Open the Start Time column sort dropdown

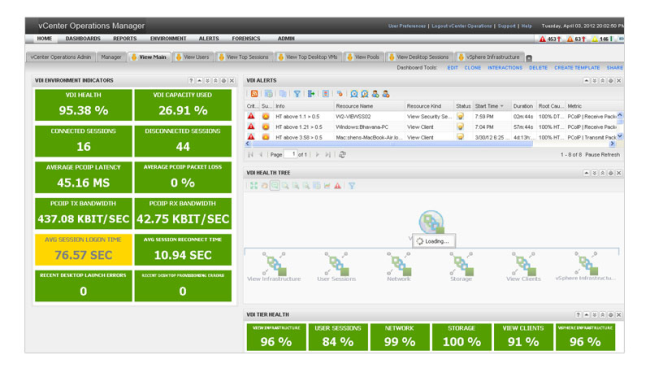click(502, 106)
